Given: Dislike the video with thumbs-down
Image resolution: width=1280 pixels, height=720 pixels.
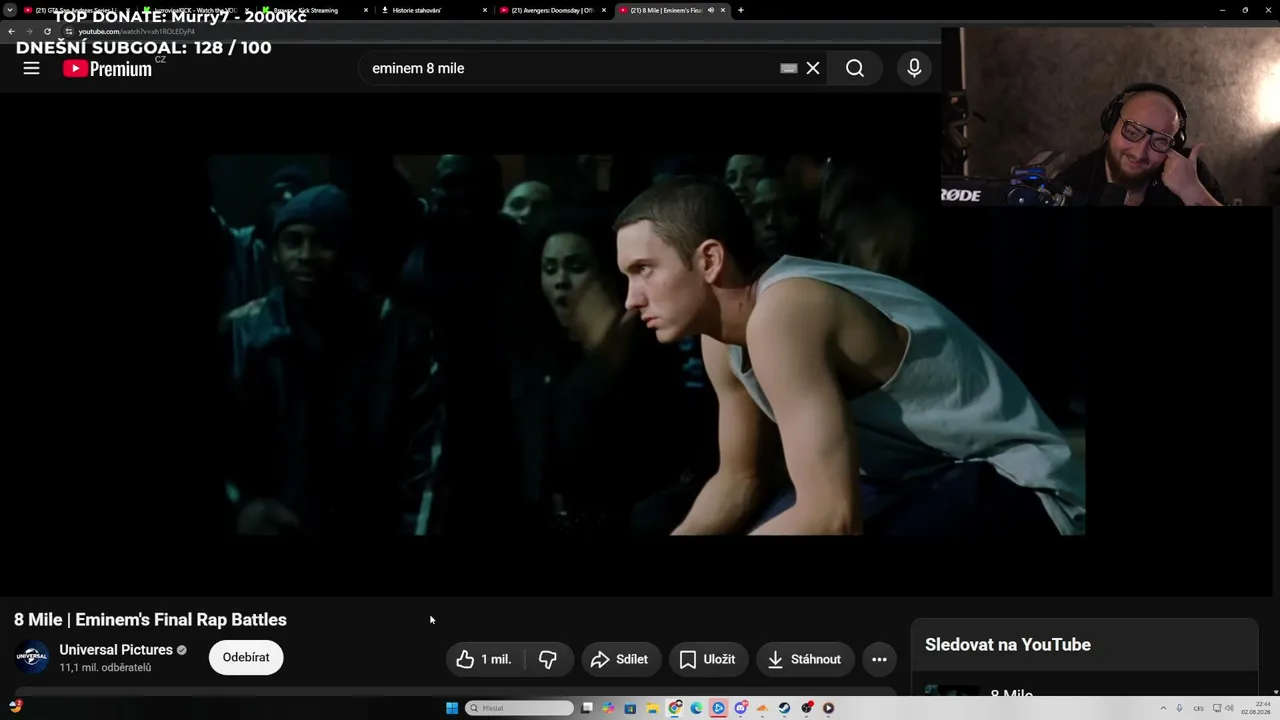Looking at the screenshot, I should point(548,659).
